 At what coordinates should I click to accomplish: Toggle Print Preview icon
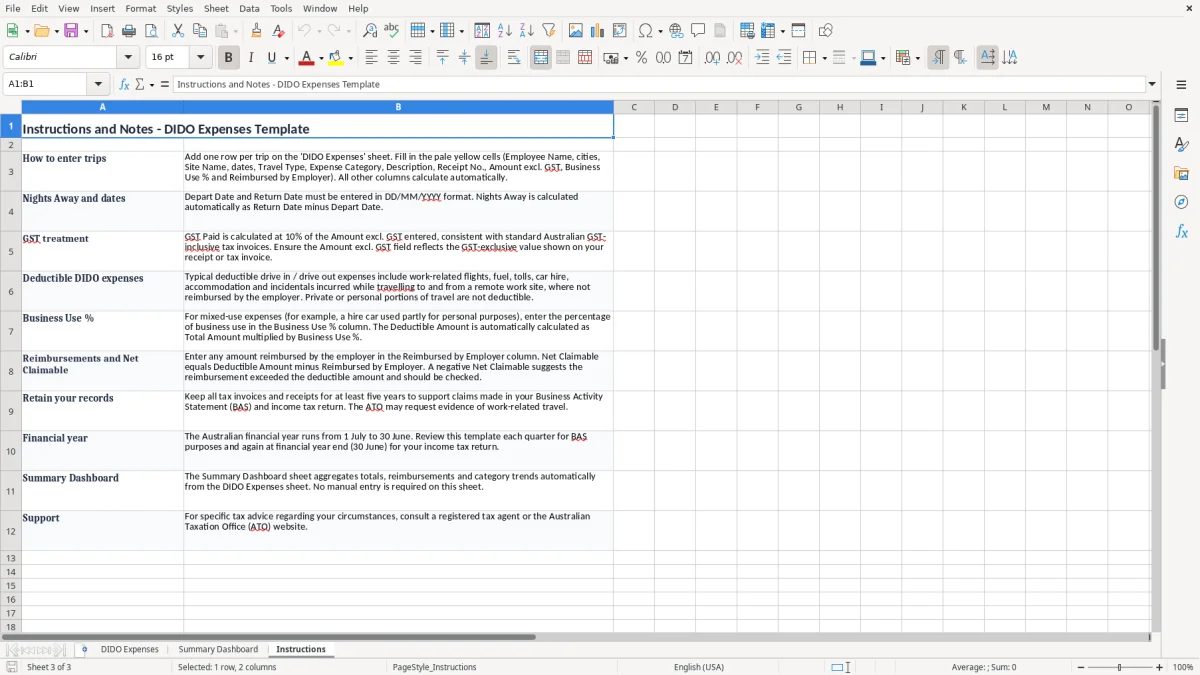tap(151, 31)
